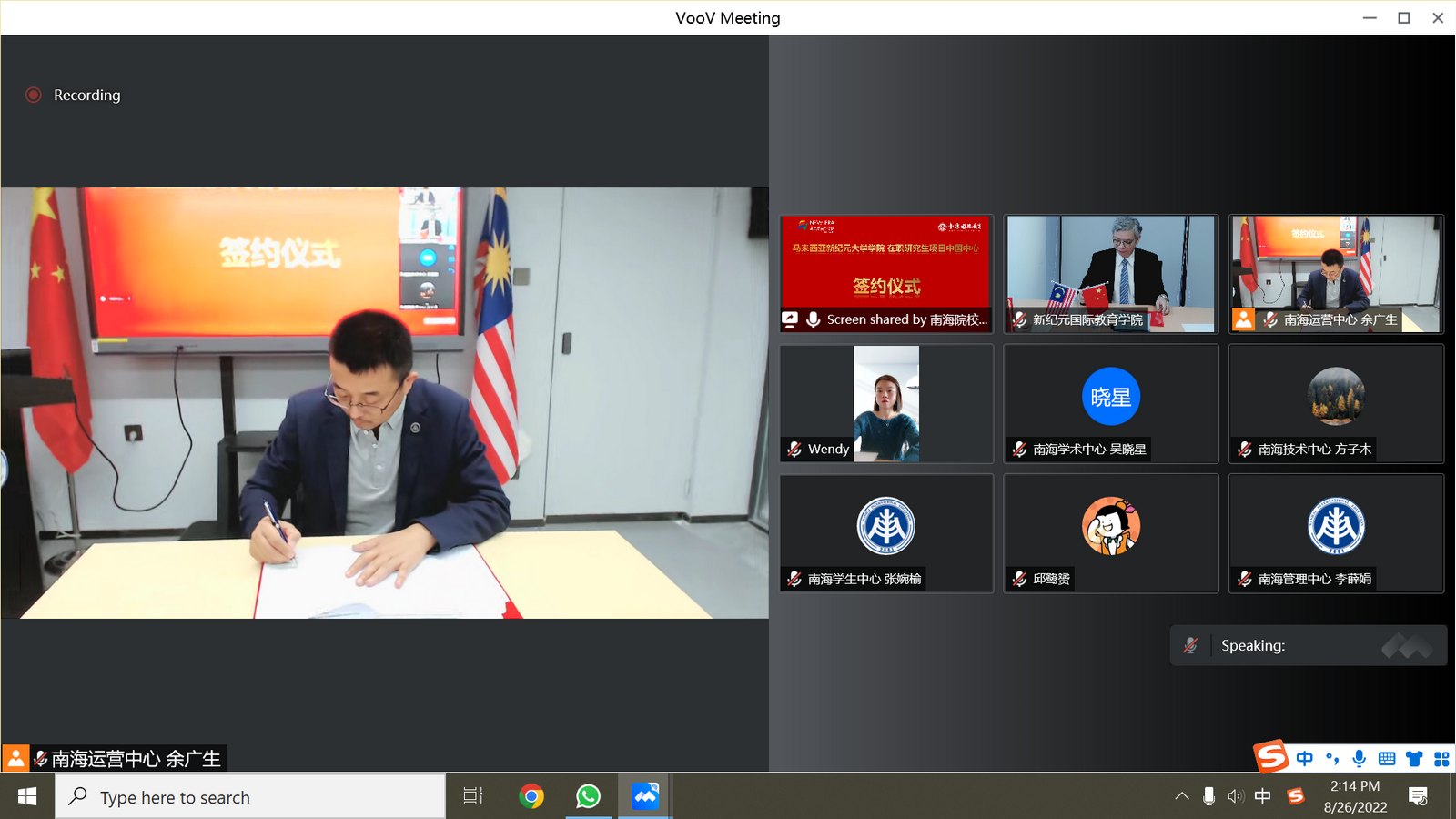
Task: Click the 南海学术中心 吴晓星 name label
Action: [x=1089, y=449]
